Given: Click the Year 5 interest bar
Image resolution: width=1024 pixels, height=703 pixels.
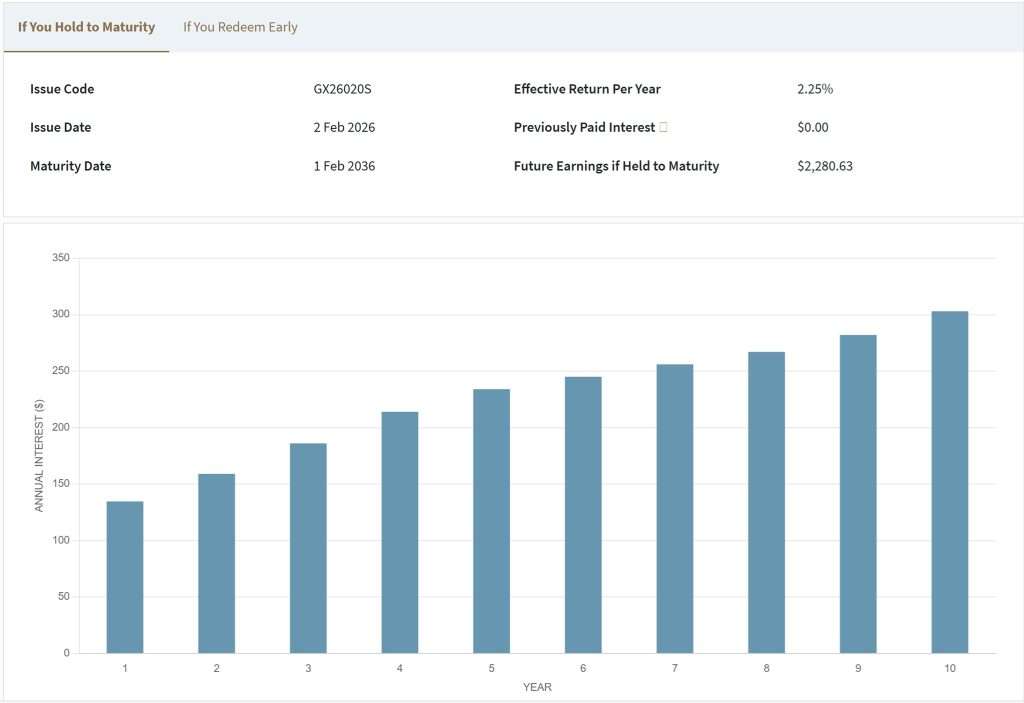Looking at the screenshot, I should pos(491,520).
